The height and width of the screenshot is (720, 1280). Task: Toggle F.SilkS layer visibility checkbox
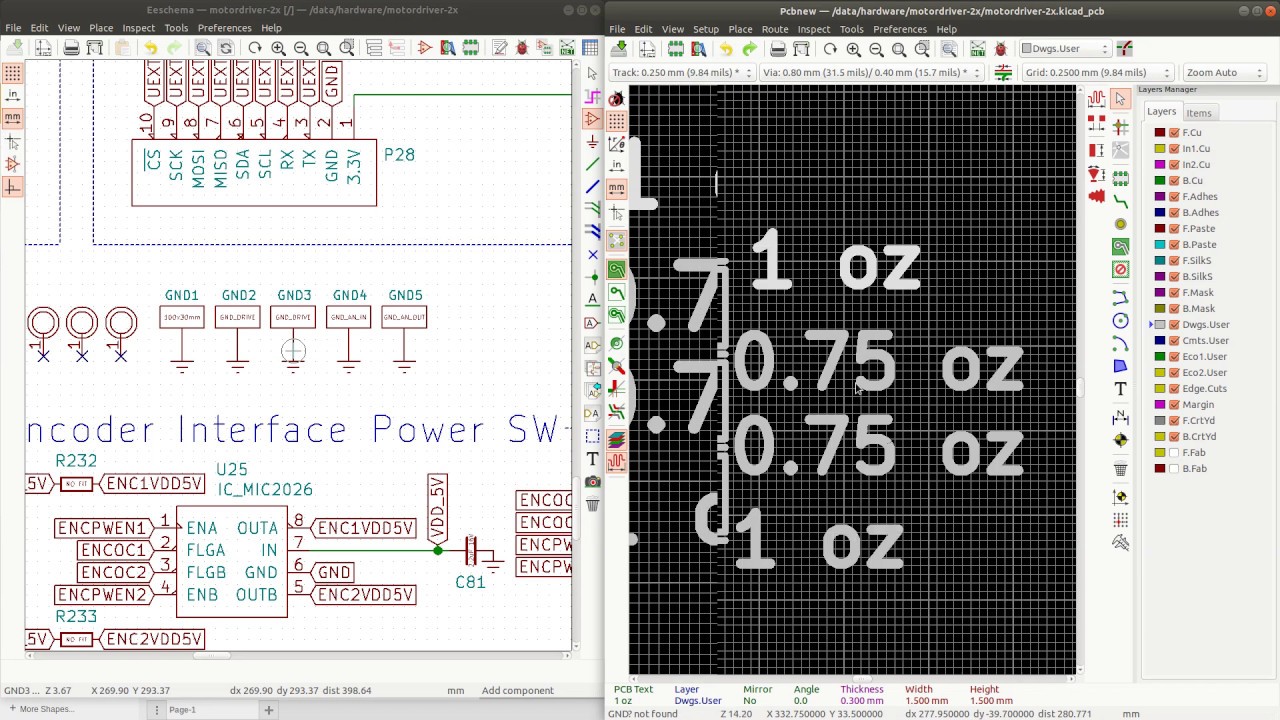click(1175, 261)
